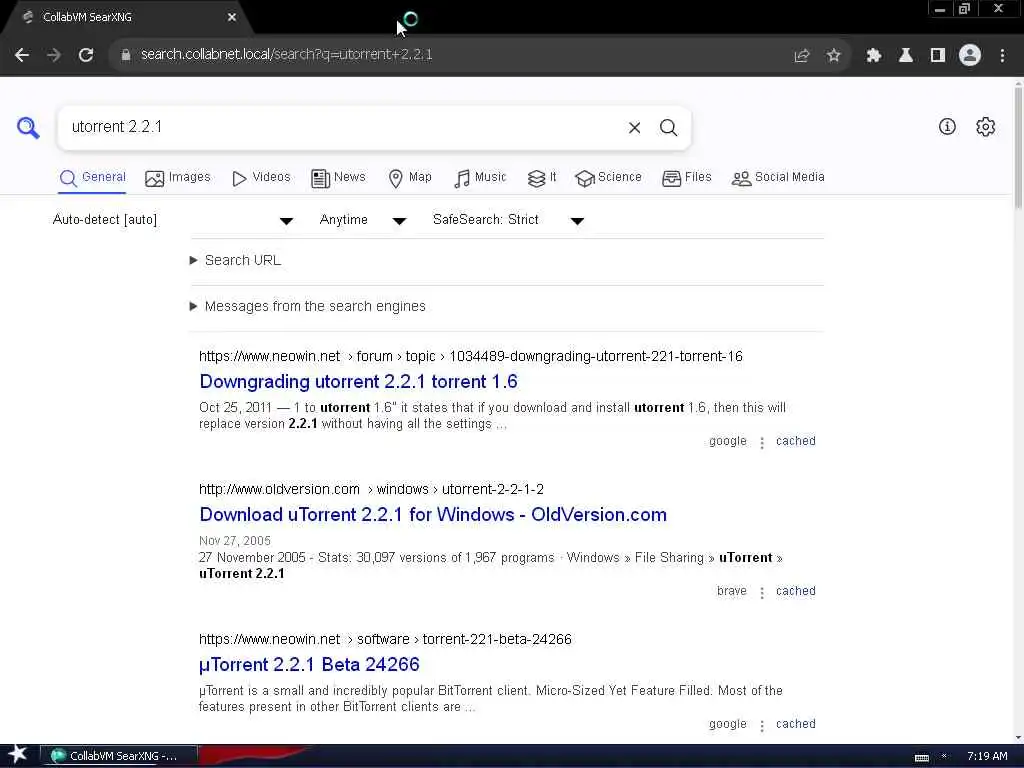Viewport: 1024px width, 768px height.
Task: Click the page vertical scrollbar
Action: pos(1018,146)
